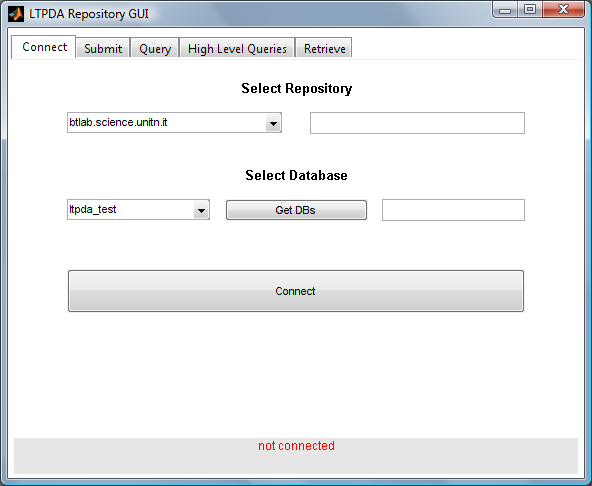Click the 'not connected' status text

(296, 446)
